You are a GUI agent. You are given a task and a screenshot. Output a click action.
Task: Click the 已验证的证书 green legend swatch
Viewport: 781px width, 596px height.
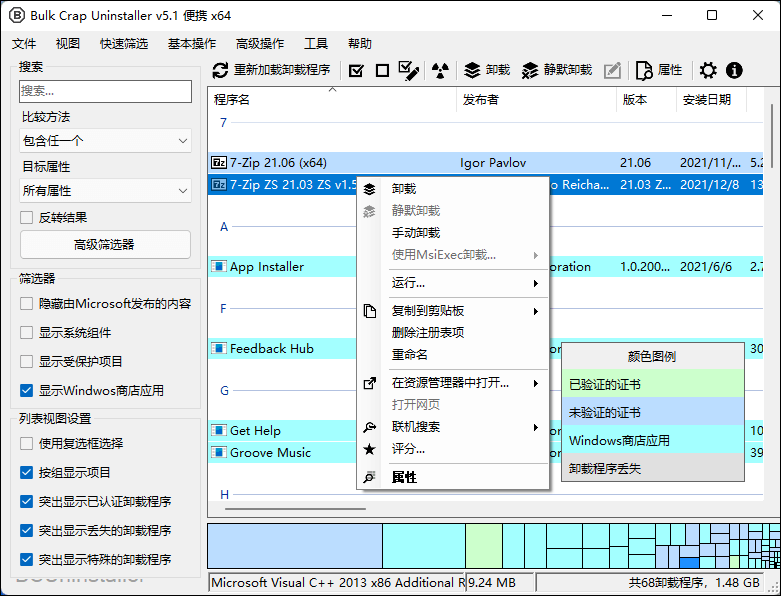(652, 384)
